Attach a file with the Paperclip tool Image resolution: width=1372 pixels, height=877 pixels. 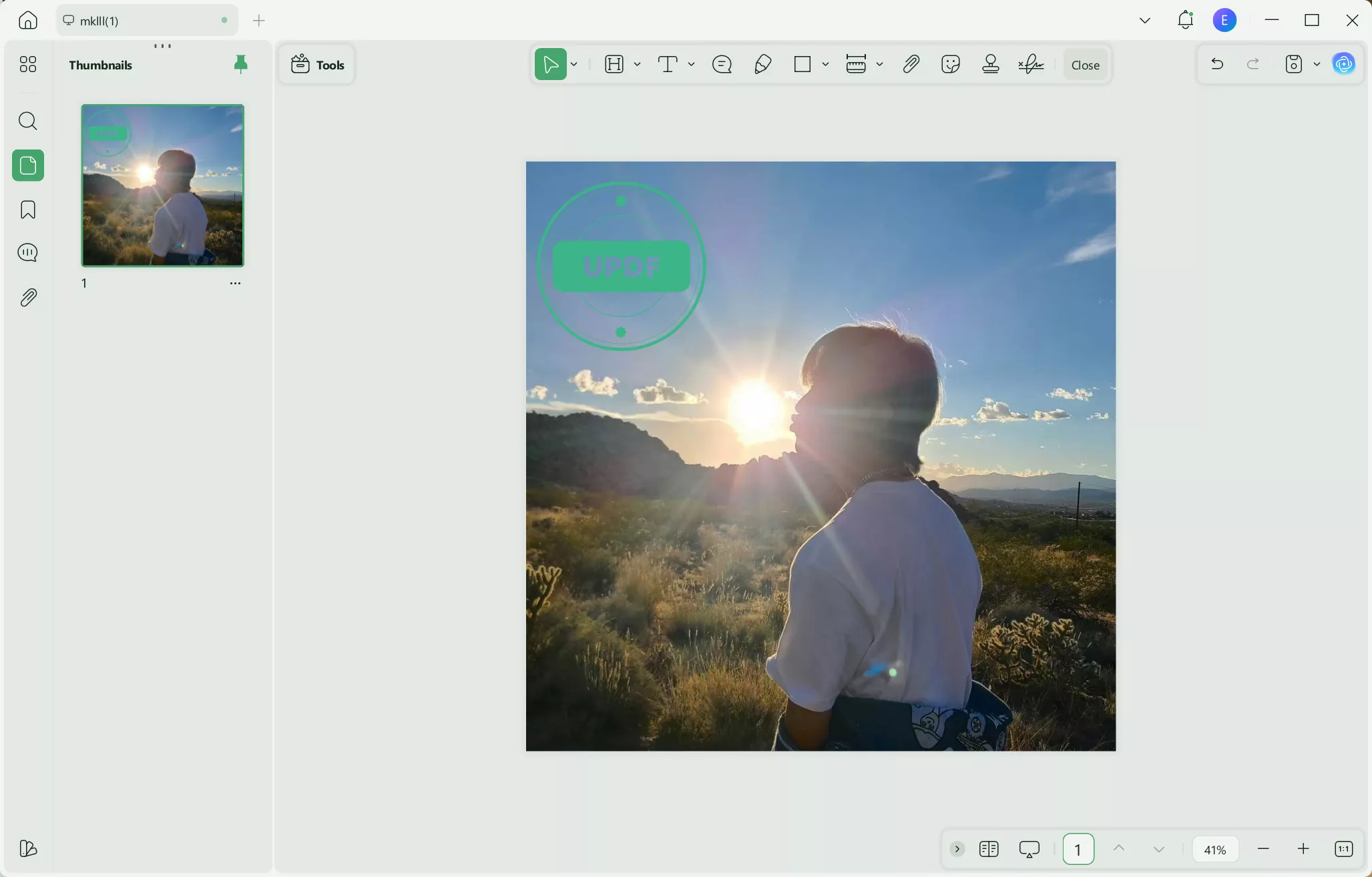point(911,64)
